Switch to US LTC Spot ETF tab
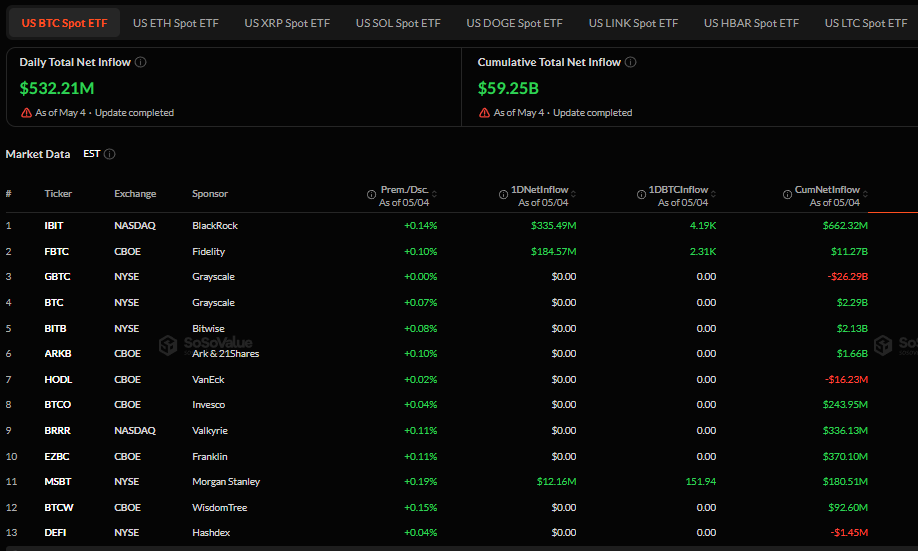This screenshot has height=551, width=918. [866, 23]
